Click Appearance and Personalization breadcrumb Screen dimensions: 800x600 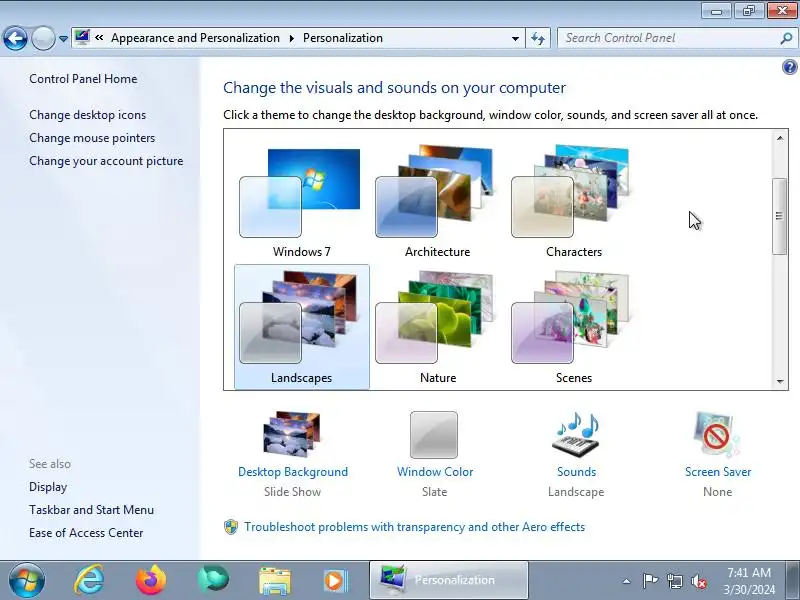tap(195, 38)
